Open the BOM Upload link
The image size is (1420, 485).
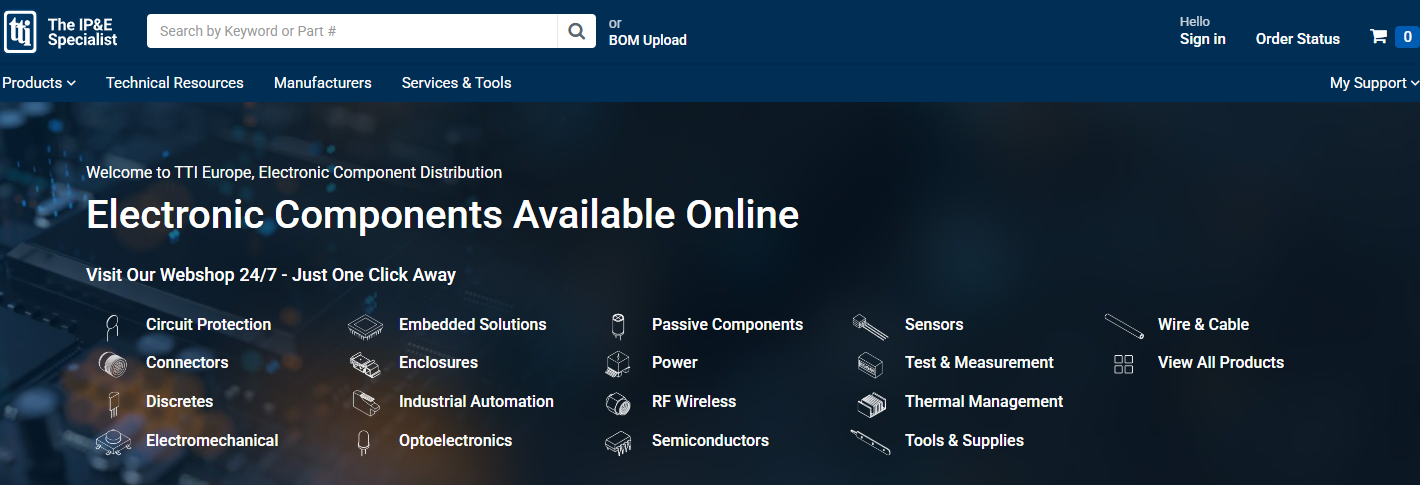[x=648, y=40]
